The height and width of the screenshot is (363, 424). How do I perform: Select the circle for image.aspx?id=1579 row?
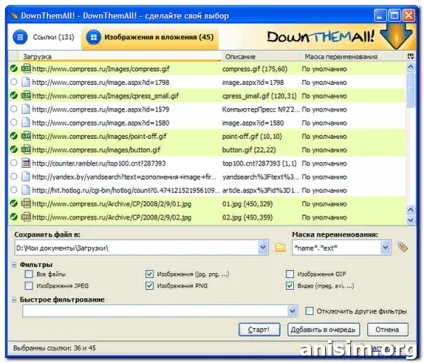coord(14,109)
